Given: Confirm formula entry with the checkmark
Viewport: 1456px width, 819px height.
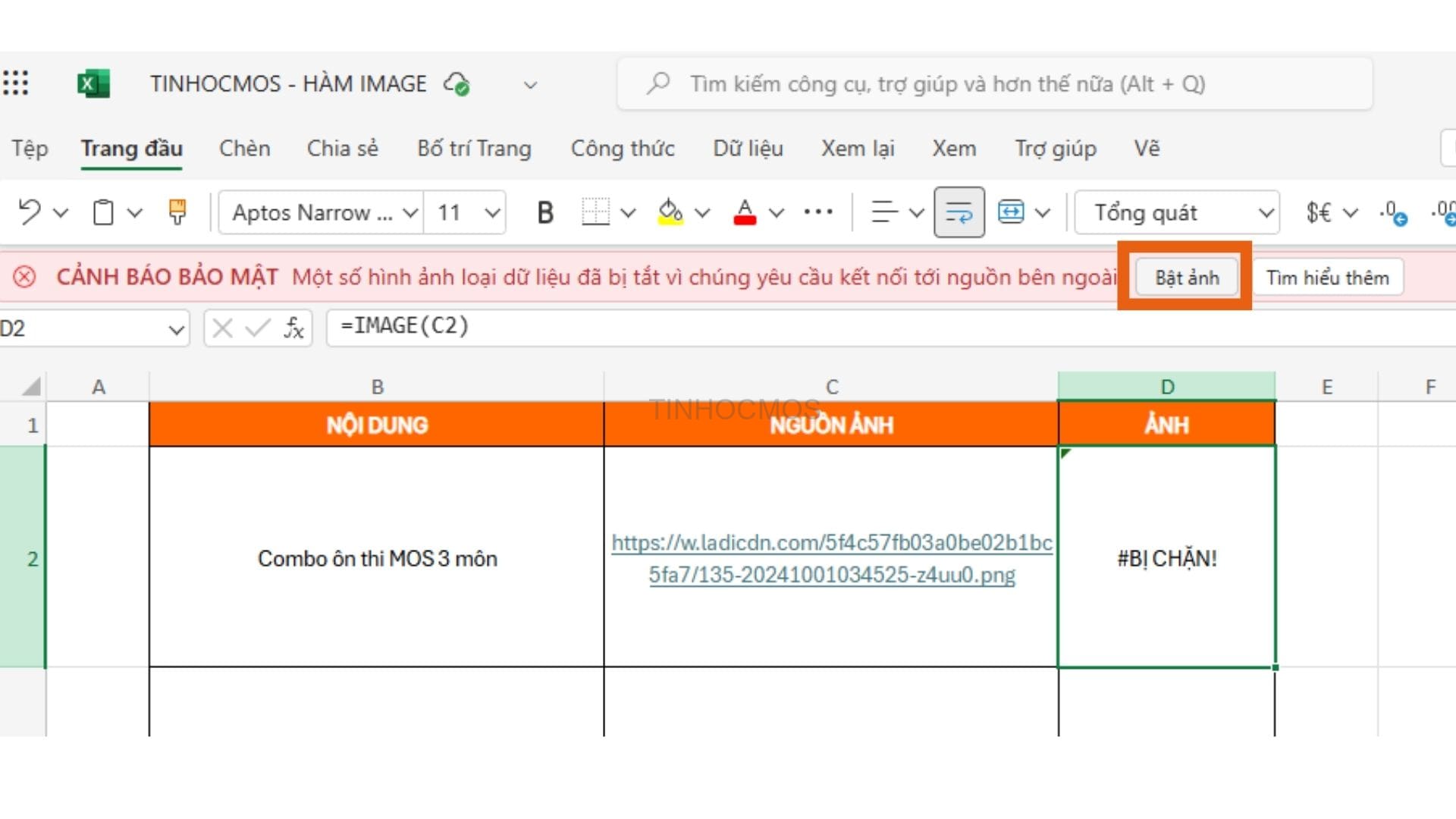Looking at the screenshot, I should coord(258,328).
